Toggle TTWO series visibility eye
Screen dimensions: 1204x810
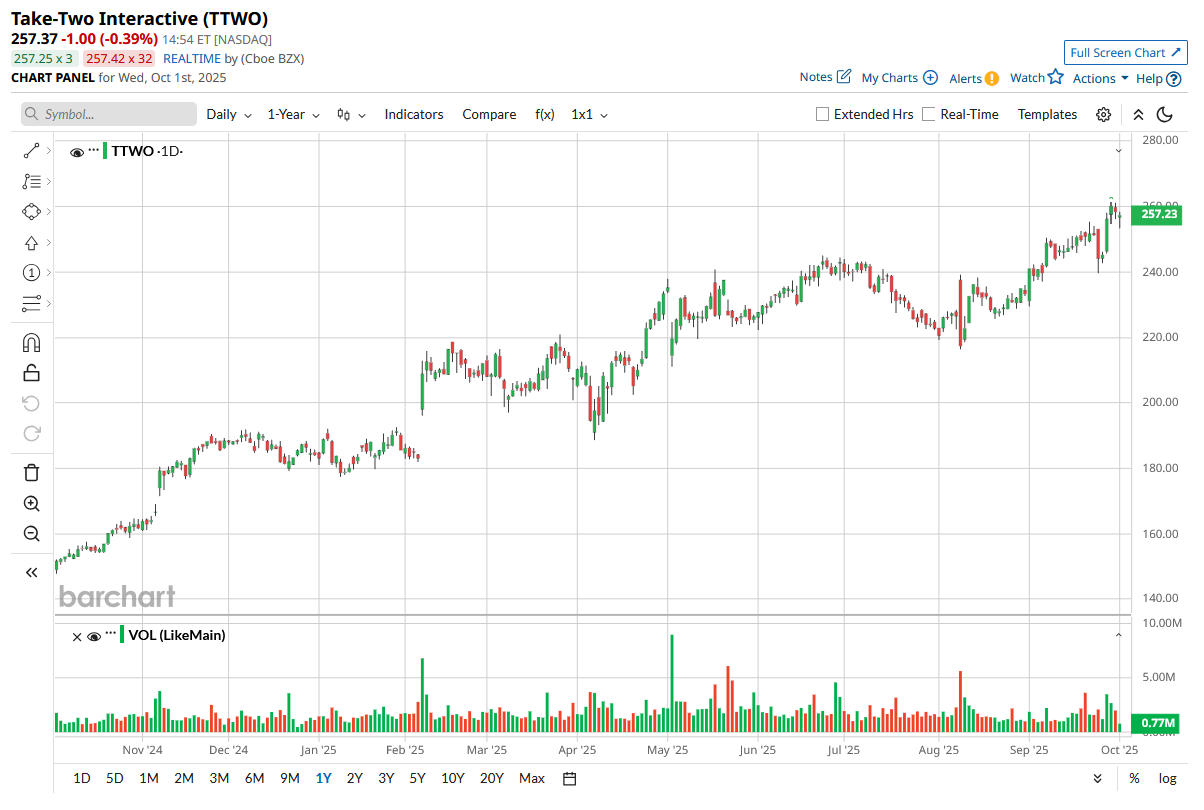77,152
